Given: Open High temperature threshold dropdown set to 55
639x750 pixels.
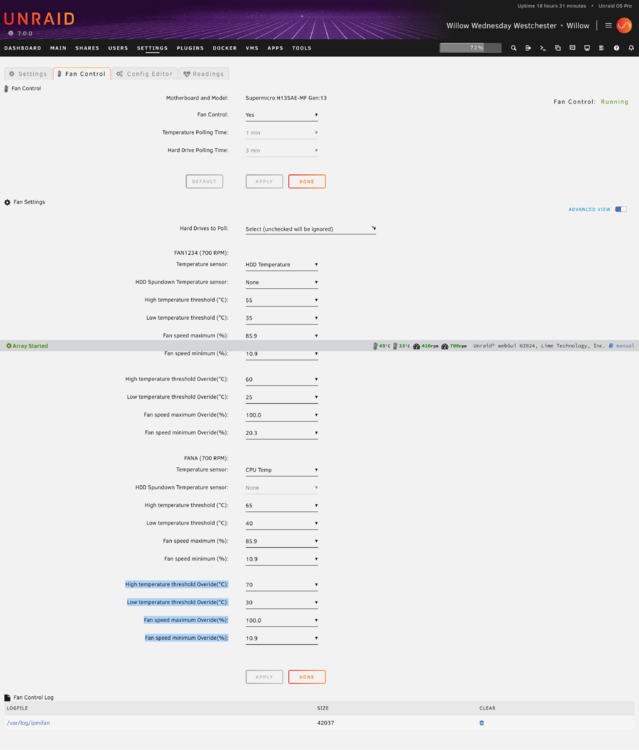Looking at the screenshot, I should coord(282,300).
